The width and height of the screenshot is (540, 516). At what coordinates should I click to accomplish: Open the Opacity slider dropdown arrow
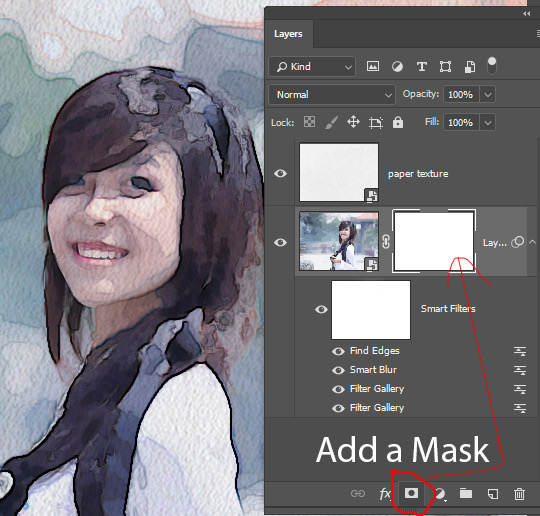point(488,94)
